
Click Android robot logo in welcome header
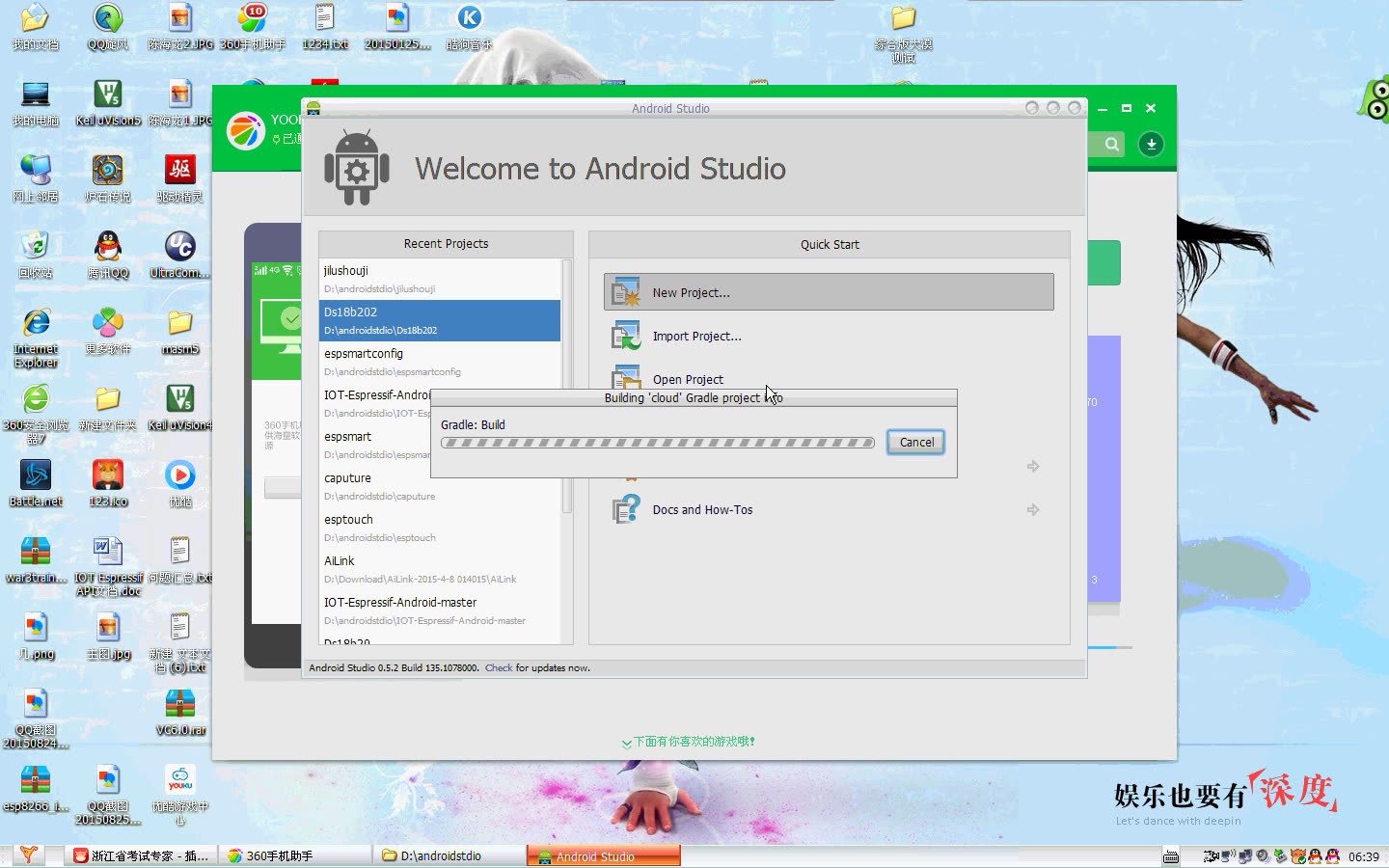pos(357,168)
